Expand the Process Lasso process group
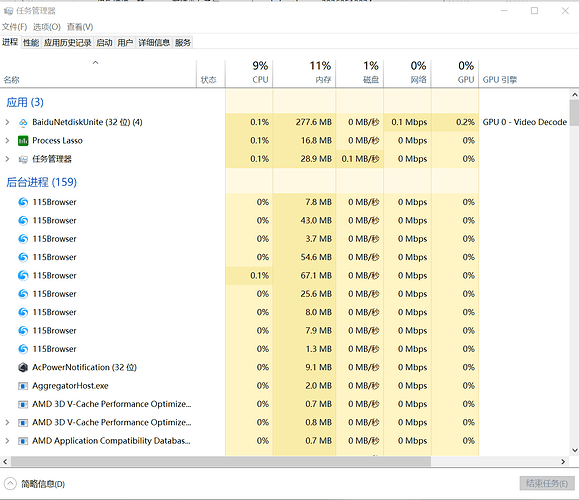Image resolution: width=579 pixels, height=500 pixels. [x=7, y=141]
